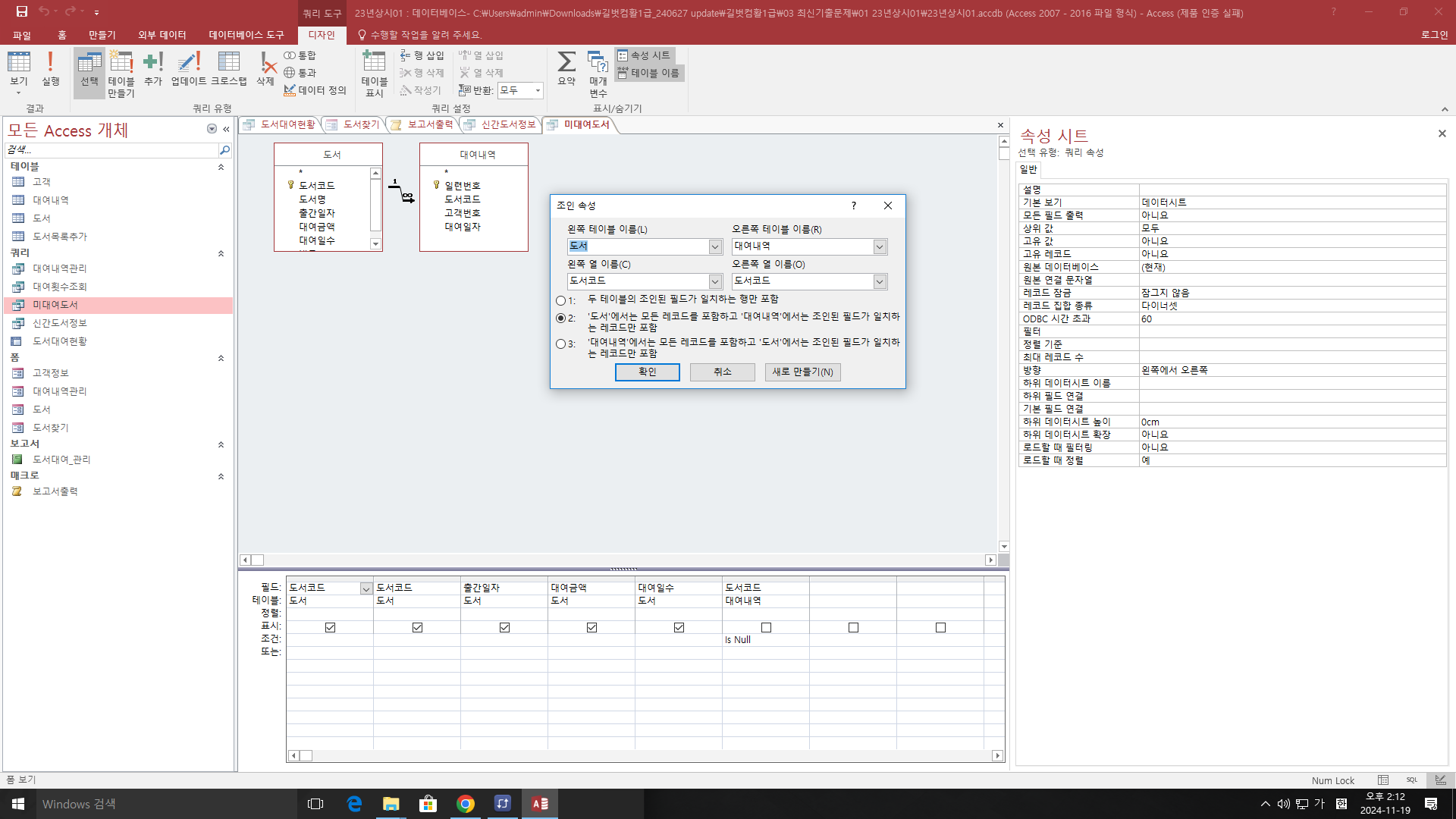Expand the right column name (도서코드) dropdown

click(x=880, y=281)
